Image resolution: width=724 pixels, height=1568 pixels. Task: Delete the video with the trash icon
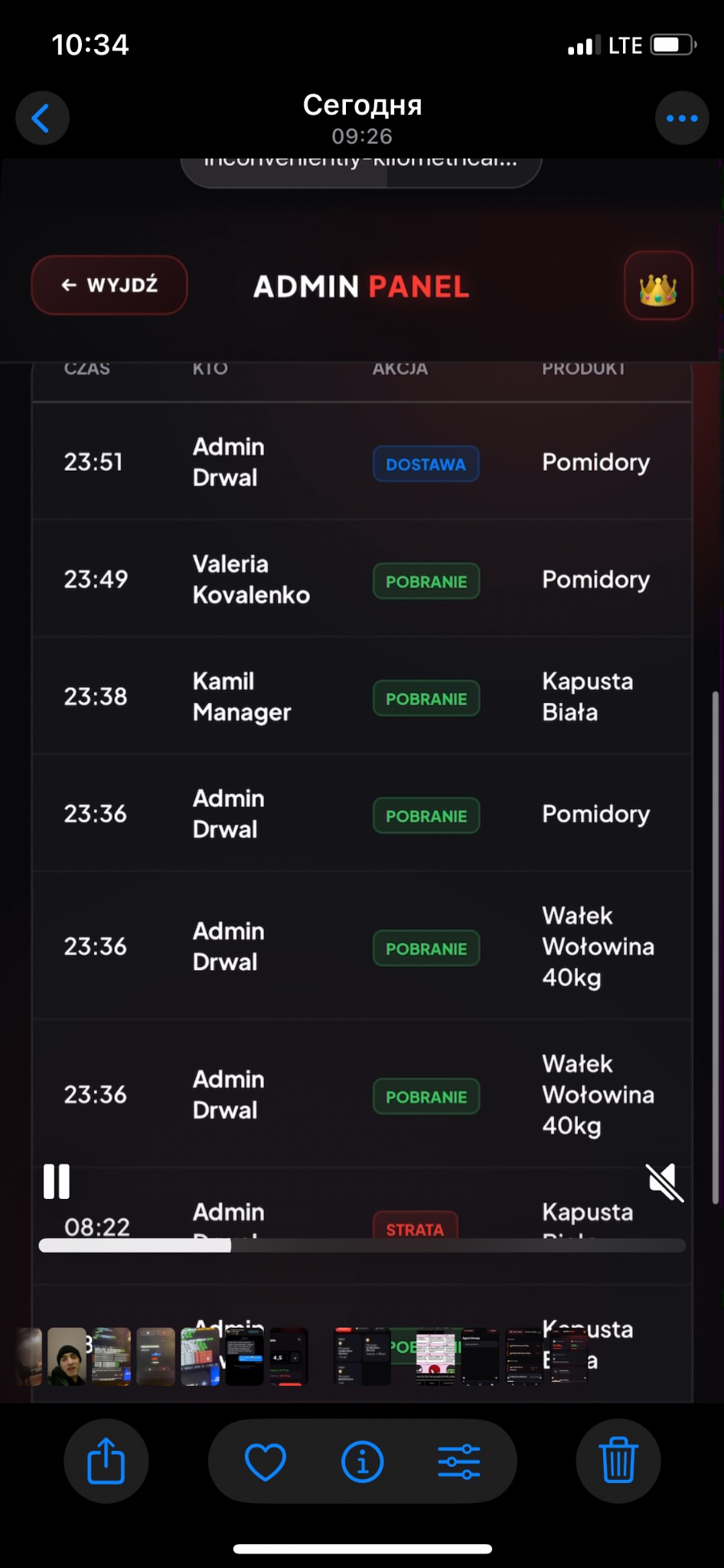point(618,1461)
